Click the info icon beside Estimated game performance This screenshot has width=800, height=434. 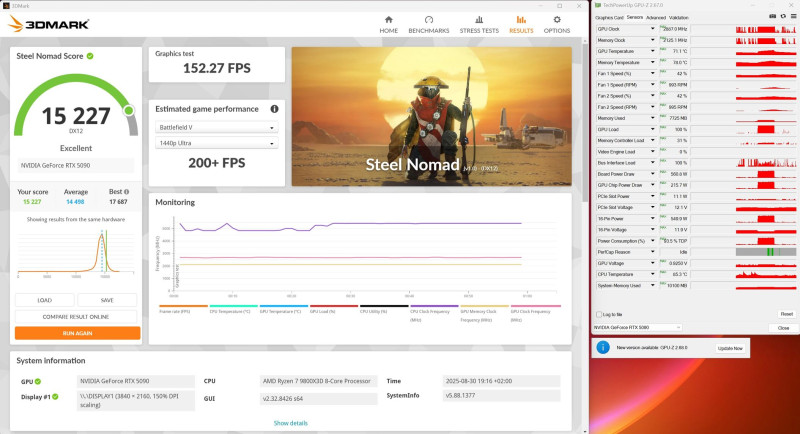[274, 109]
